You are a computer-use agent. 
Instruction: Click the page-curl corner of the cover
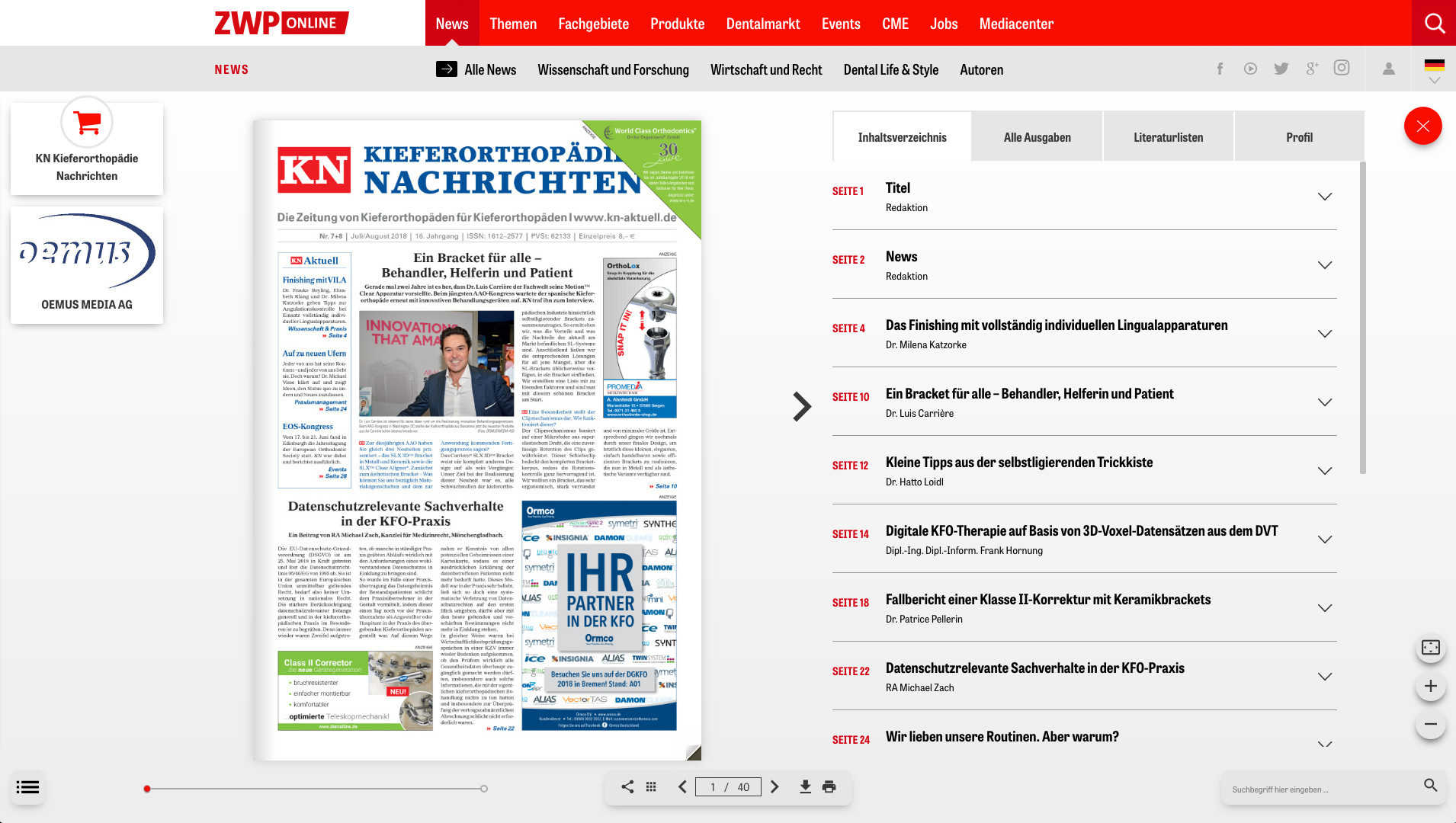(693, 753)
